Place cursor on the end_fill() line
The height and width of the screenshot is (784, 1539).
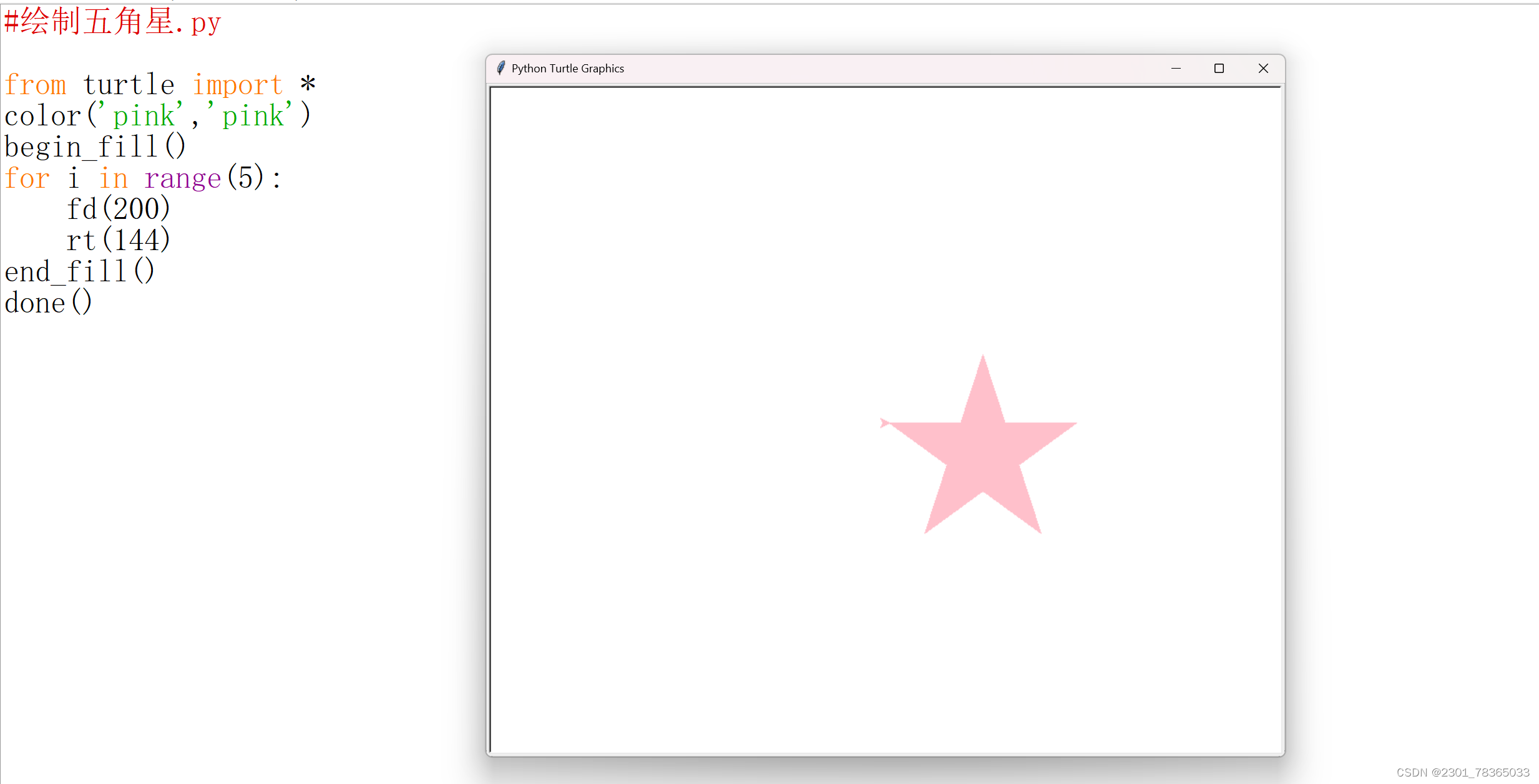tap(79, 272)
